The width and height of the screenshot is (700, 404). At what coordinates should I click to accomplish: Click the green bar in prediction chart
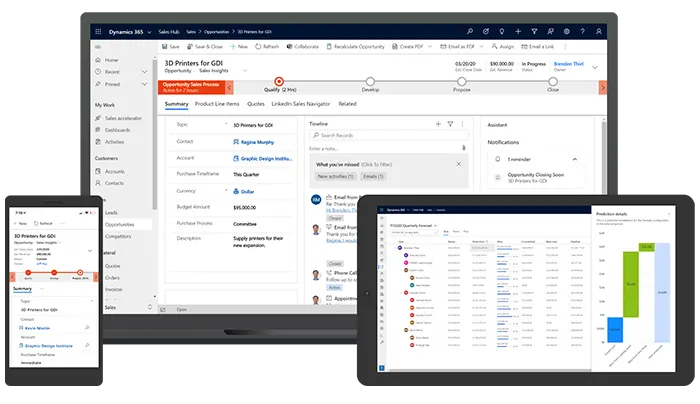tap(629, 283)
